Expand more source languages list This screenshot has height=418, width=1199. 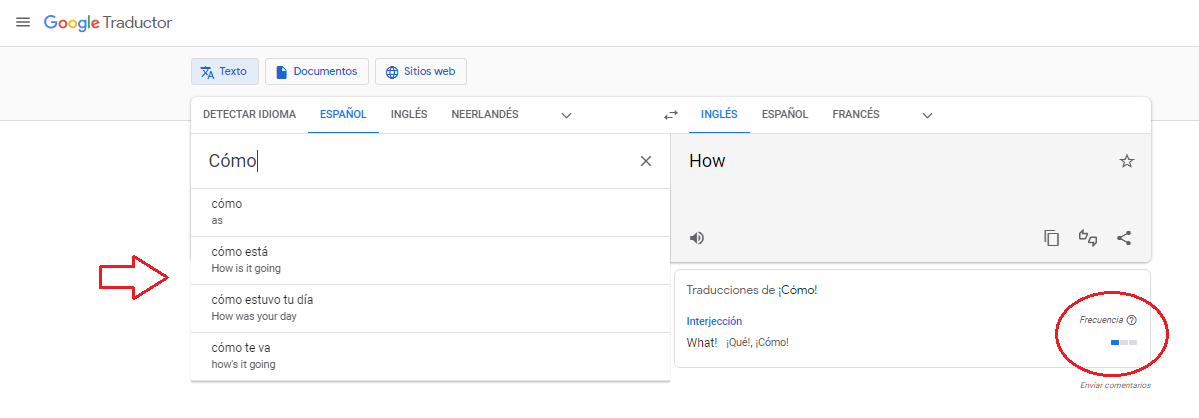coord(566,115)
